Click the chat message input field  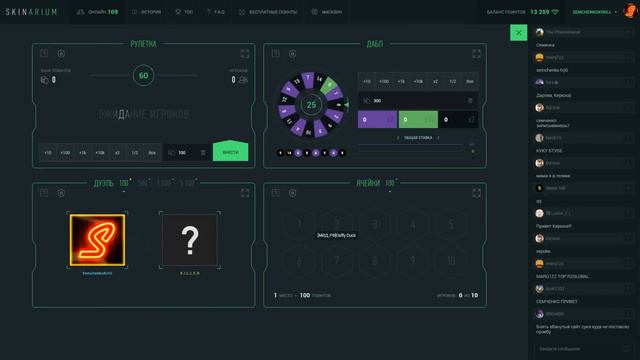[584, 349]
